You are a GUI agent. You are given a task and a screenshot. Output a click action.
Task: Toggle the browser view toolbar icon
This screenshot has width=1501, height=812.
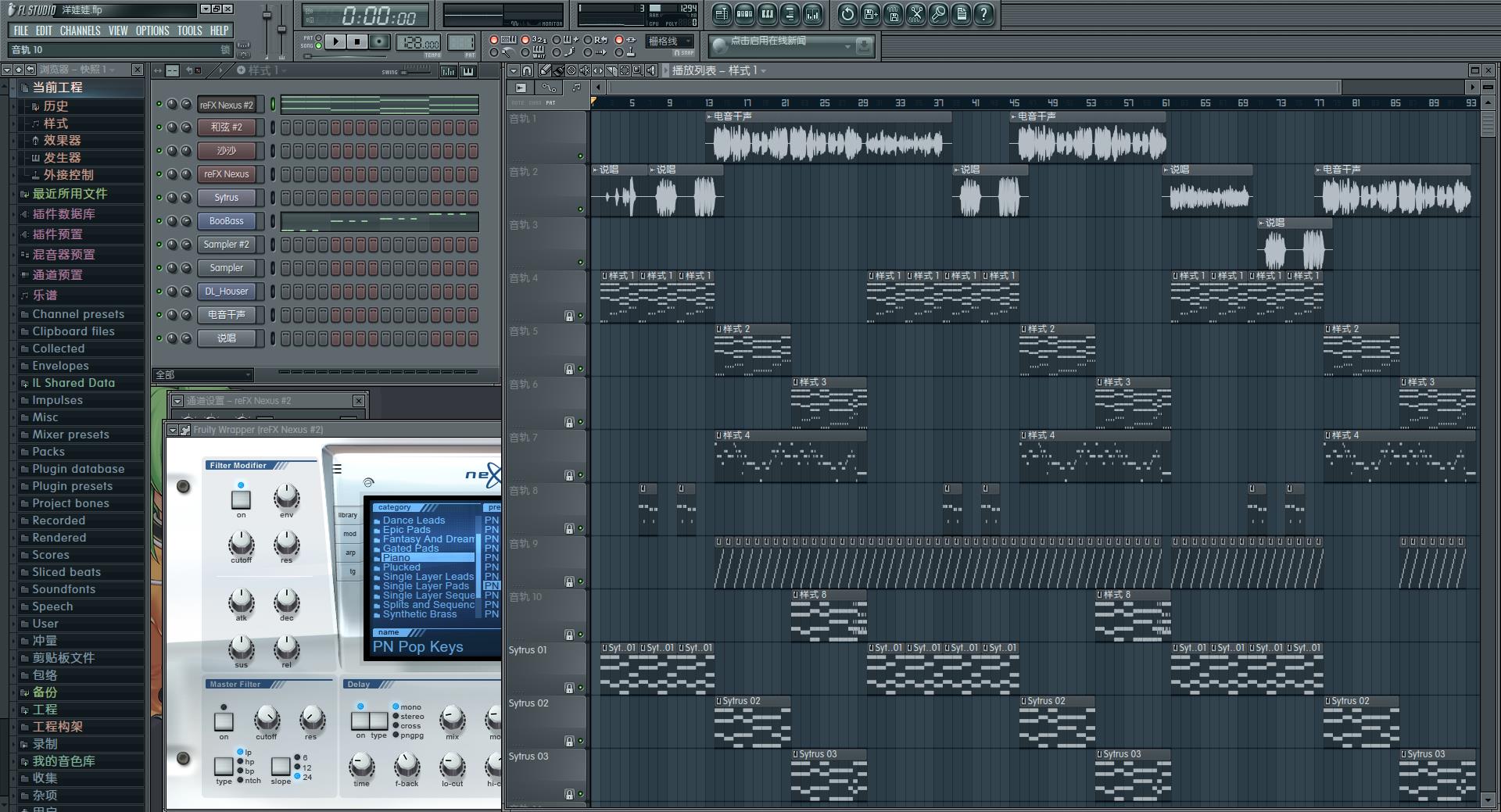pyautogui.click(x=790, y=13)
